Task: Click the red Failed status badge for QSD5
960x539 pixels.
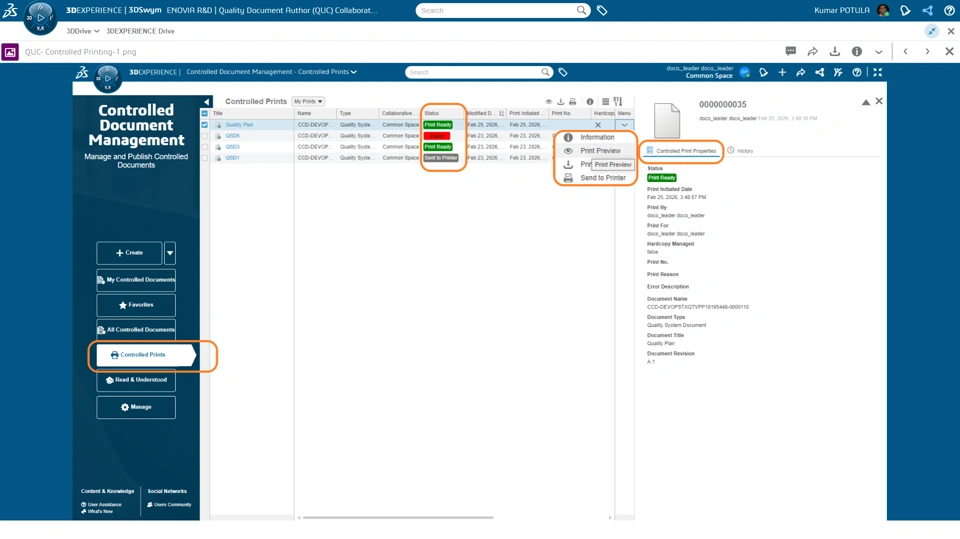Action: pos(437,136)
